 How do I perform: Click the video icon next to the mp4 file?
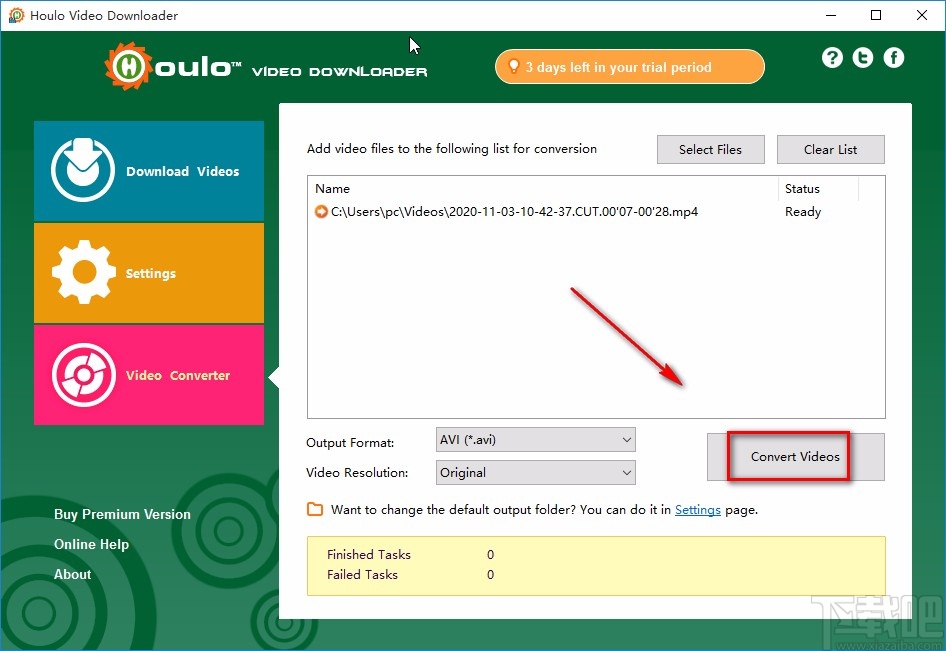click(x=321, y=211)
